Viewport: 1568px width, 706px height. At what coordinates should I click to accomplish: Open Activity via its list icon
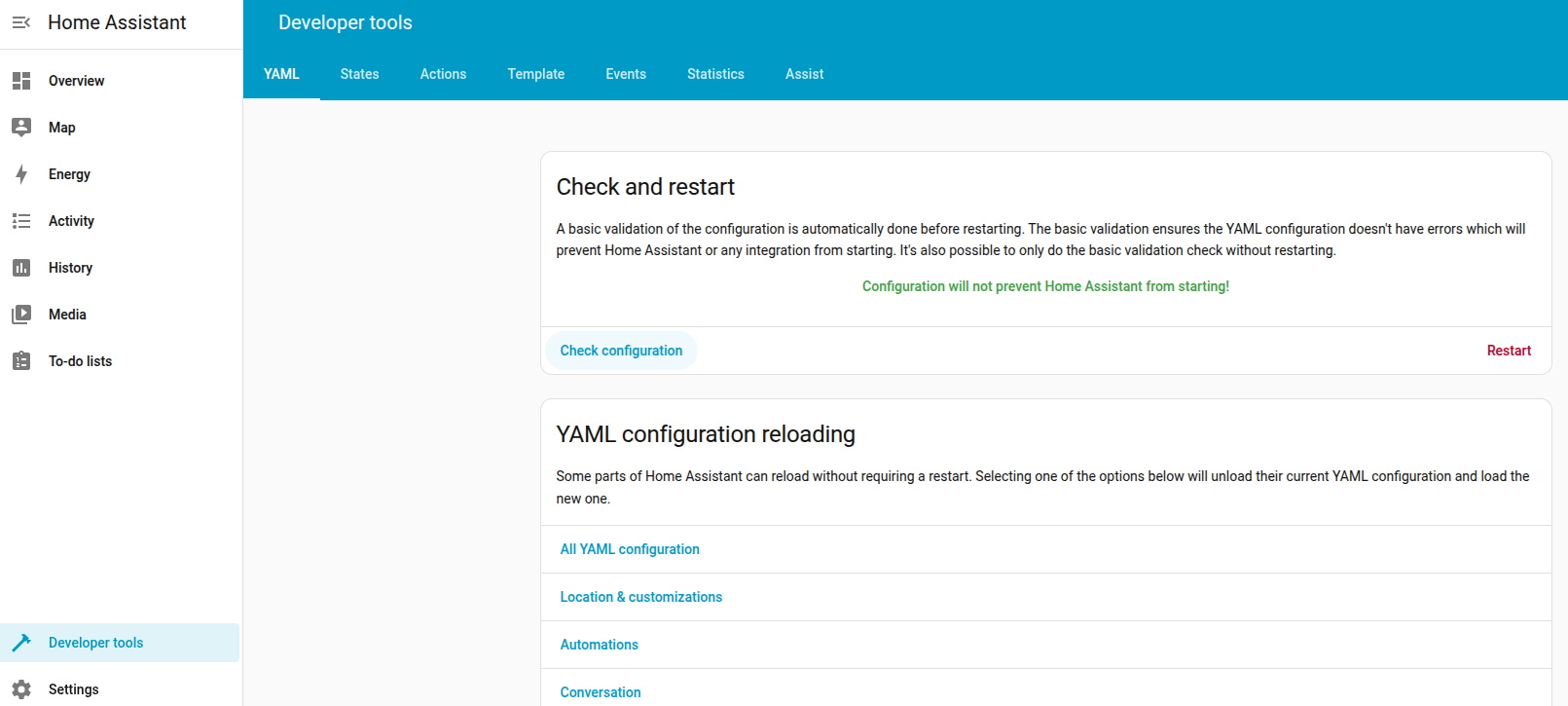[x=21, y=221]
